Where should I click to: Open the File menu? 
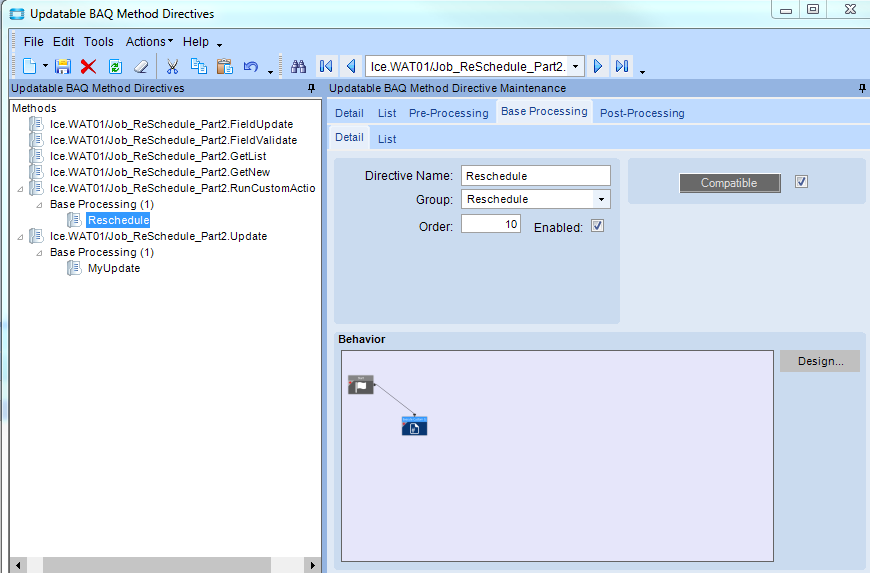coord(33,42)
